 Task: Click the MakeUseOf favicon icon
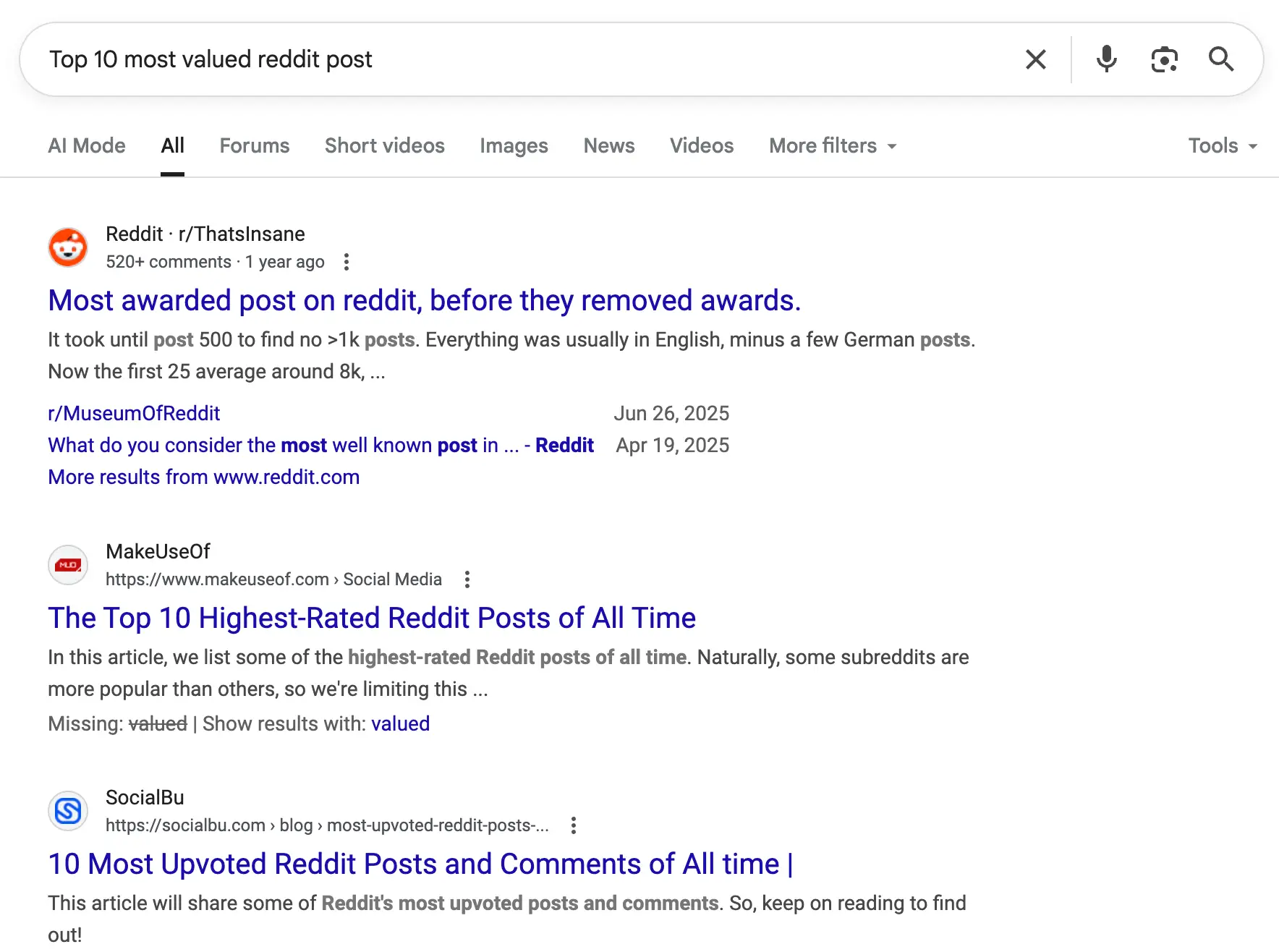point(68,565)
